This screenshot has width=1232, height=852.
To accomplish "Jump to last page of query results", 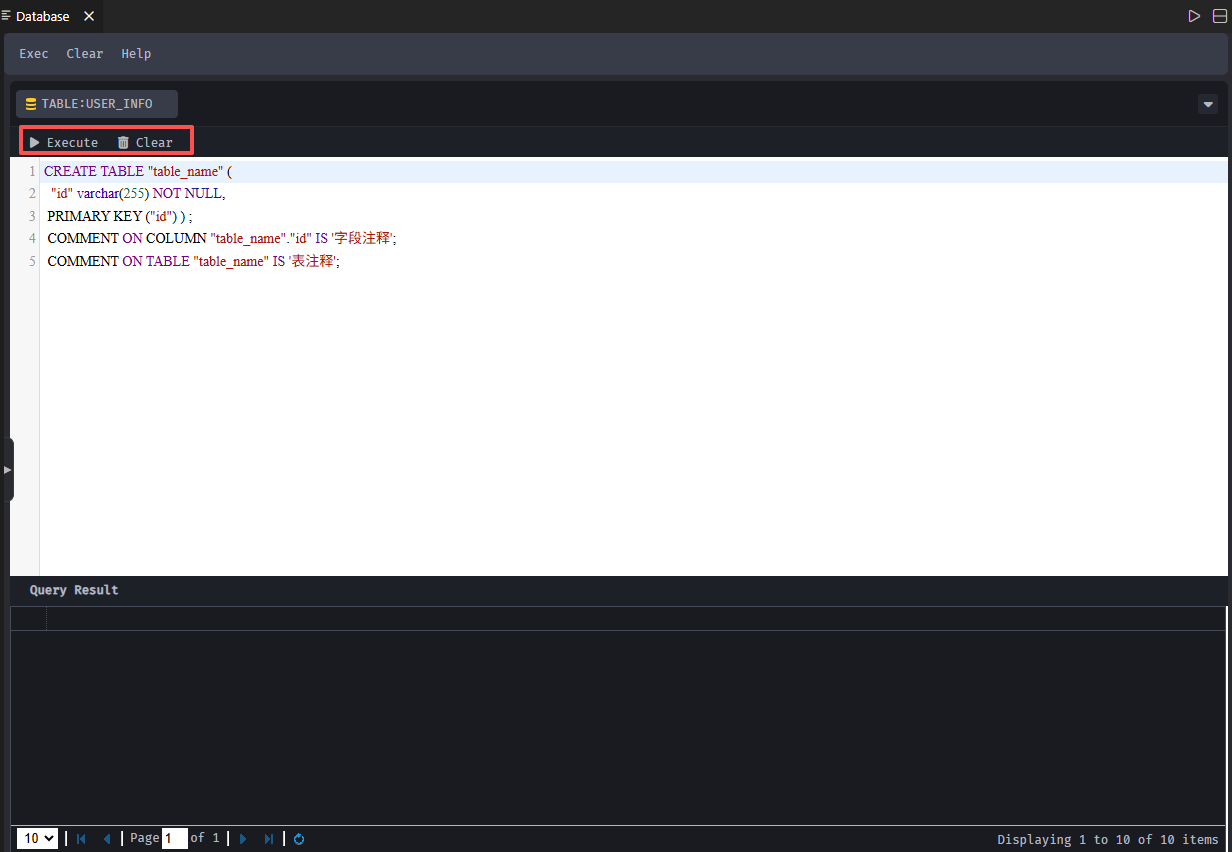I will click(269, 839).
